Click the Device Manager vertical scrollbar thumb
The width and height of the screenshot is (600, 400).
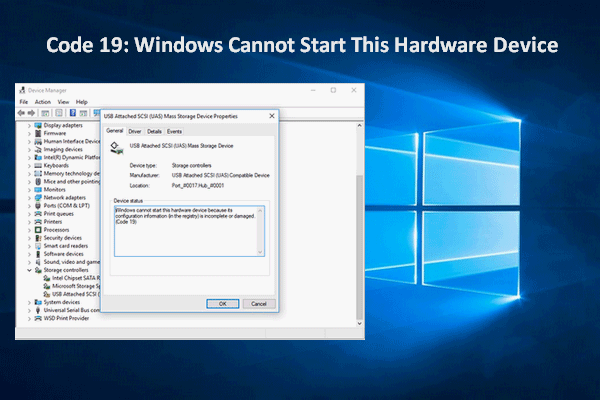click(x=359, y=247)
